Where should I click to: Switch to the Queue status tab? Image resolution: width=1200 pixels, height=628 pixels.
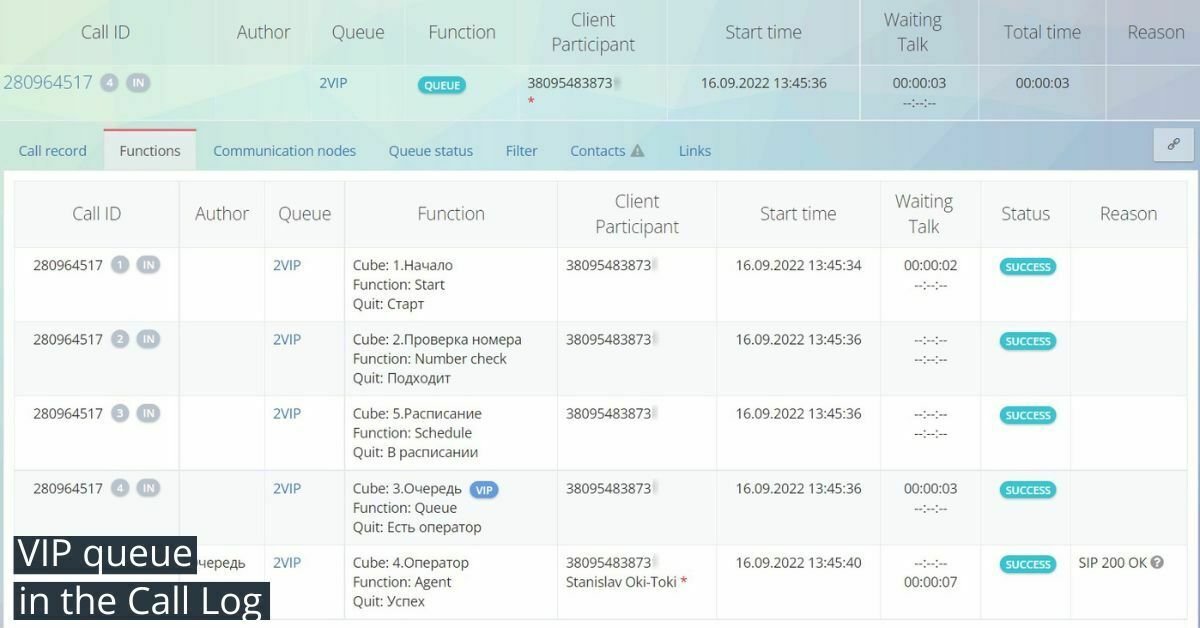[x=430, y=150]
